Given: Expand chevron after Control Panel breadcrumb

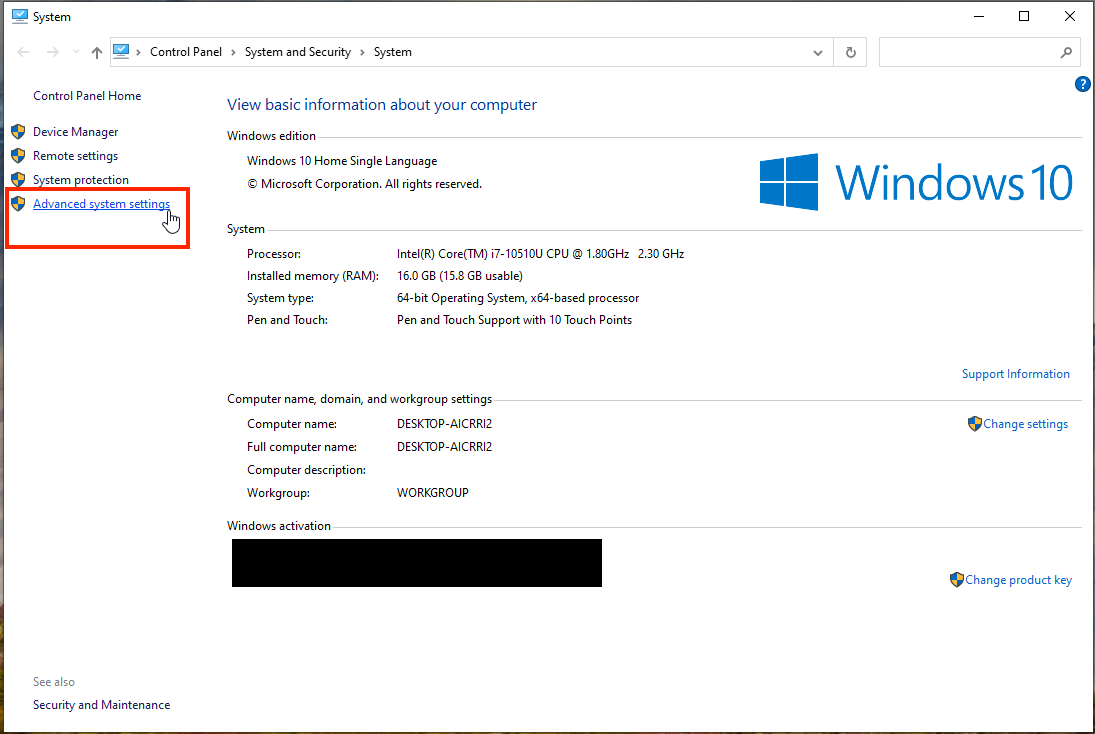Looking at the screenshot, I should (233, 52).
